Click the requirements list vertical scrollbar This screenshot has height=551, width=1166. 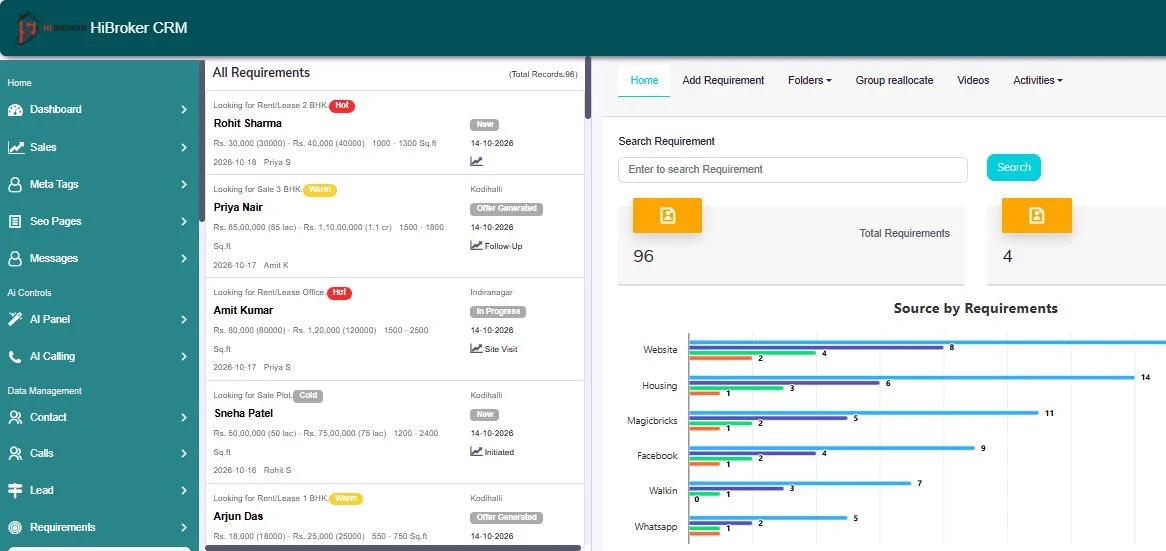click(588, 88)
